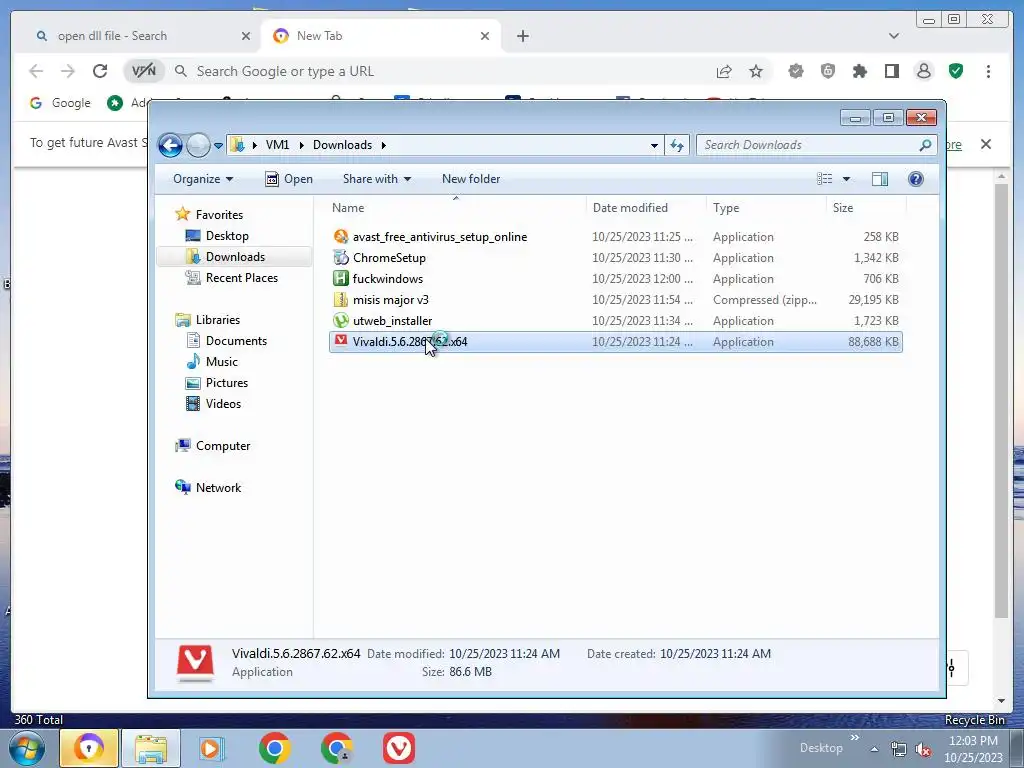The height and width of the screenshot is (768, 1024).
Task: Click the refresh button beside address bar
Action: pos(677,145)
